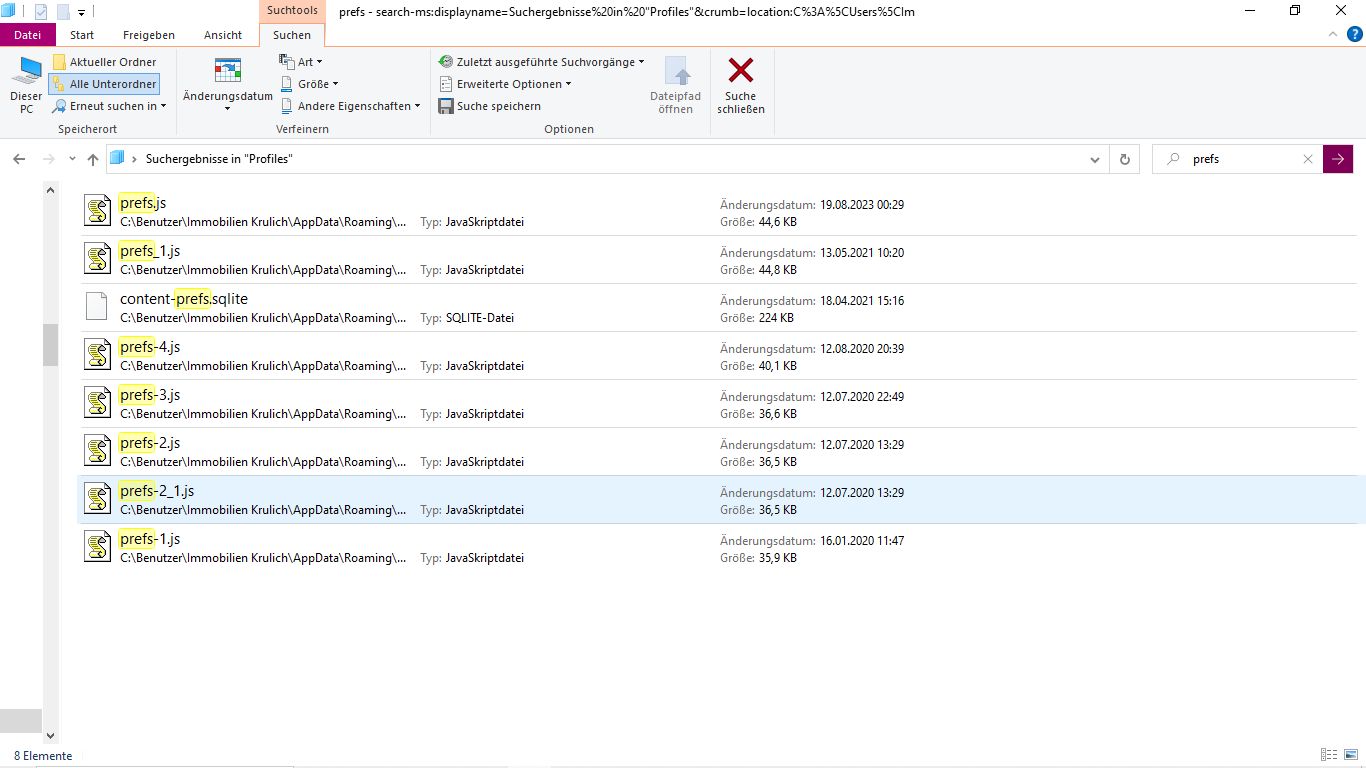Viewport: 1366px width, 768px height.
Task: Clear the search box text
Action: [1307, 159]
